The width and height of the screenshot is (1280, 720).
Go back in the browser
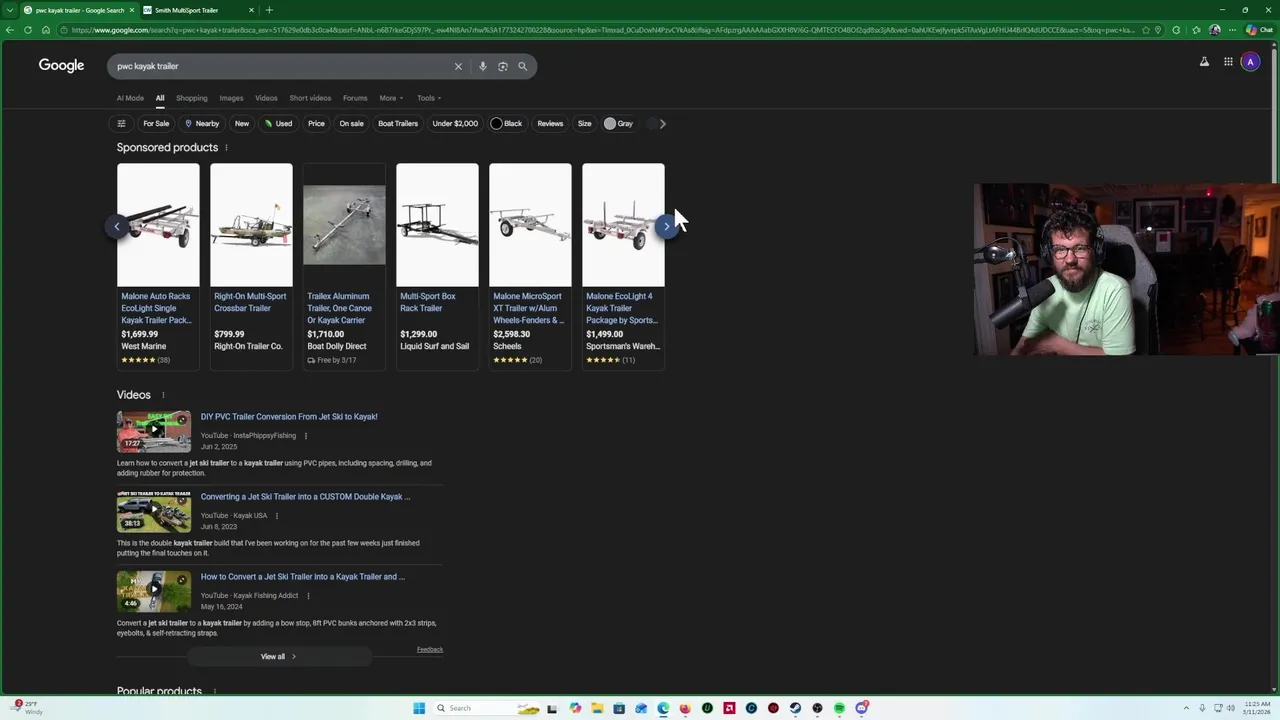tap(10, 30)
